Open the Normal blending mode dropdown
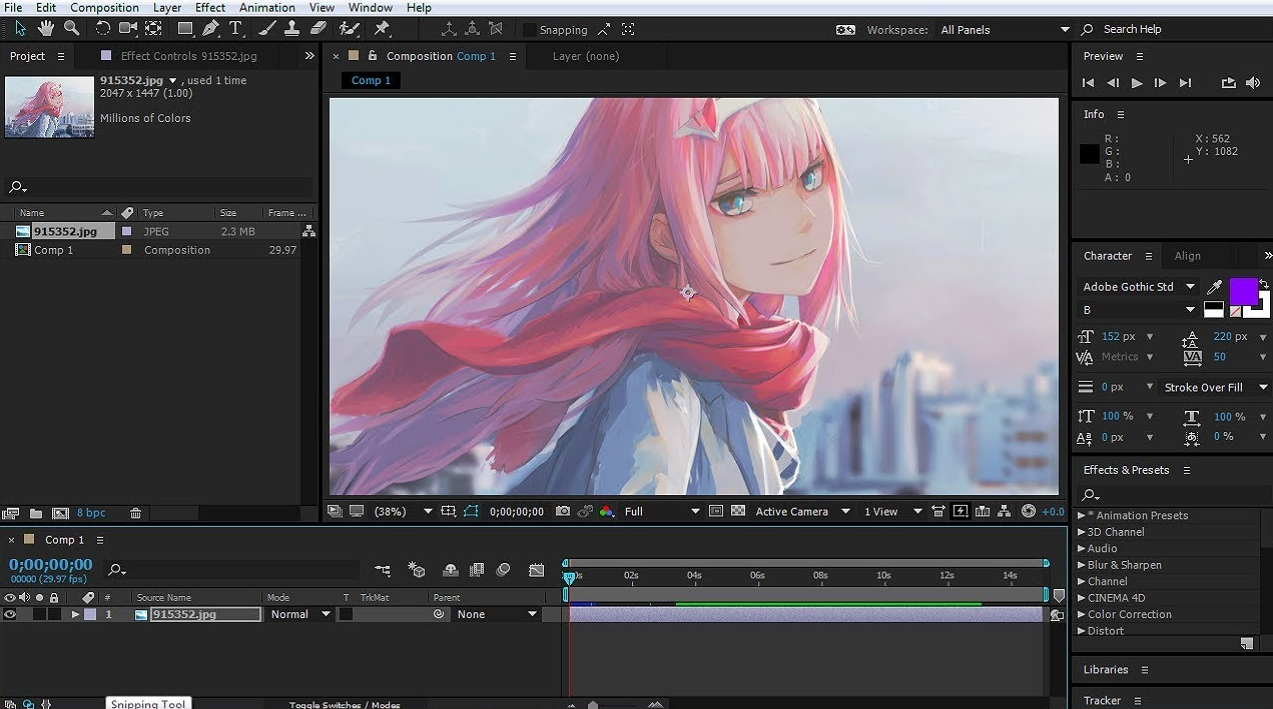This screenshot has height=709, width=1273. 300,614
